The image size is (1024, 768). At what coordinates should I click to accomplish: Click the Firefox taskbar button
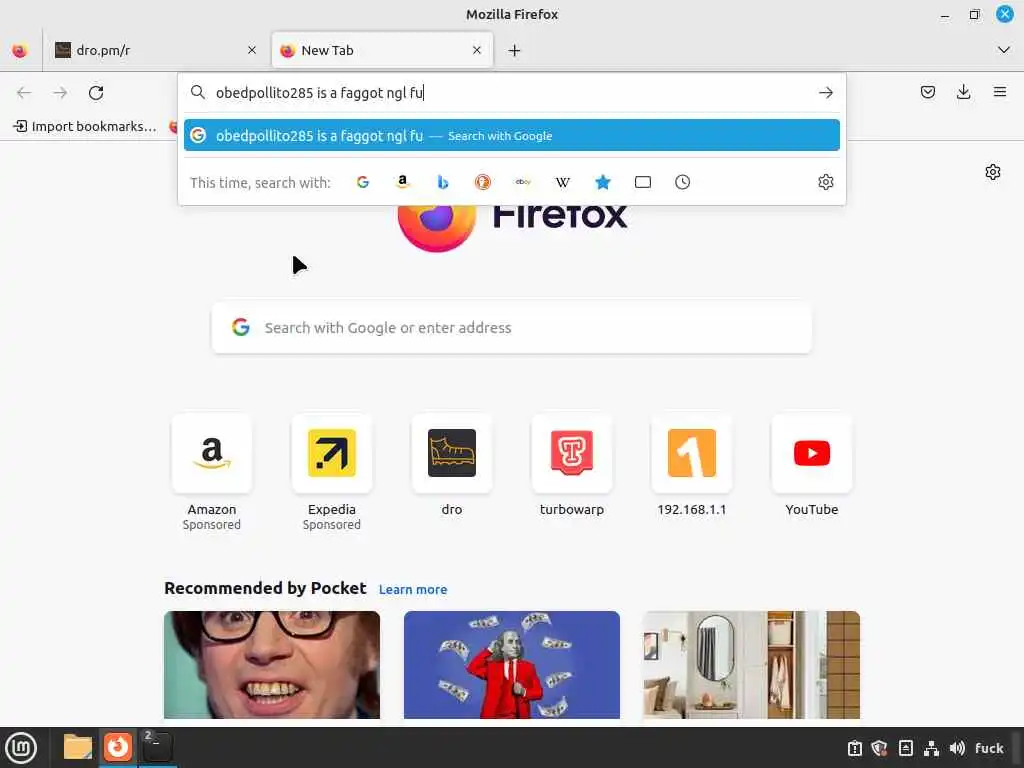click(x=118, y=747)
